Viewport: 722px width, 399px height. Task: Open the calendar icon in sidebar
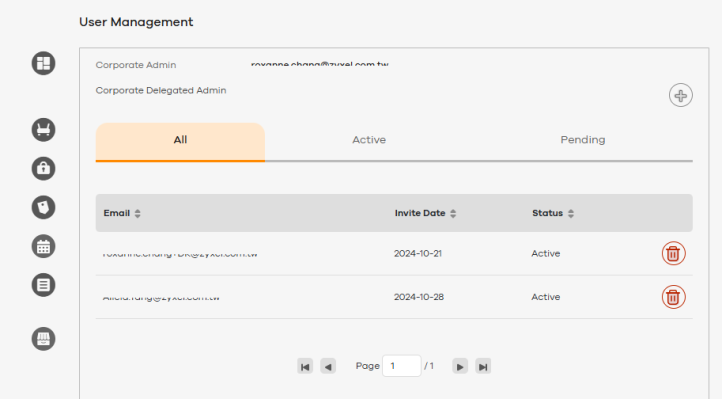43,246
